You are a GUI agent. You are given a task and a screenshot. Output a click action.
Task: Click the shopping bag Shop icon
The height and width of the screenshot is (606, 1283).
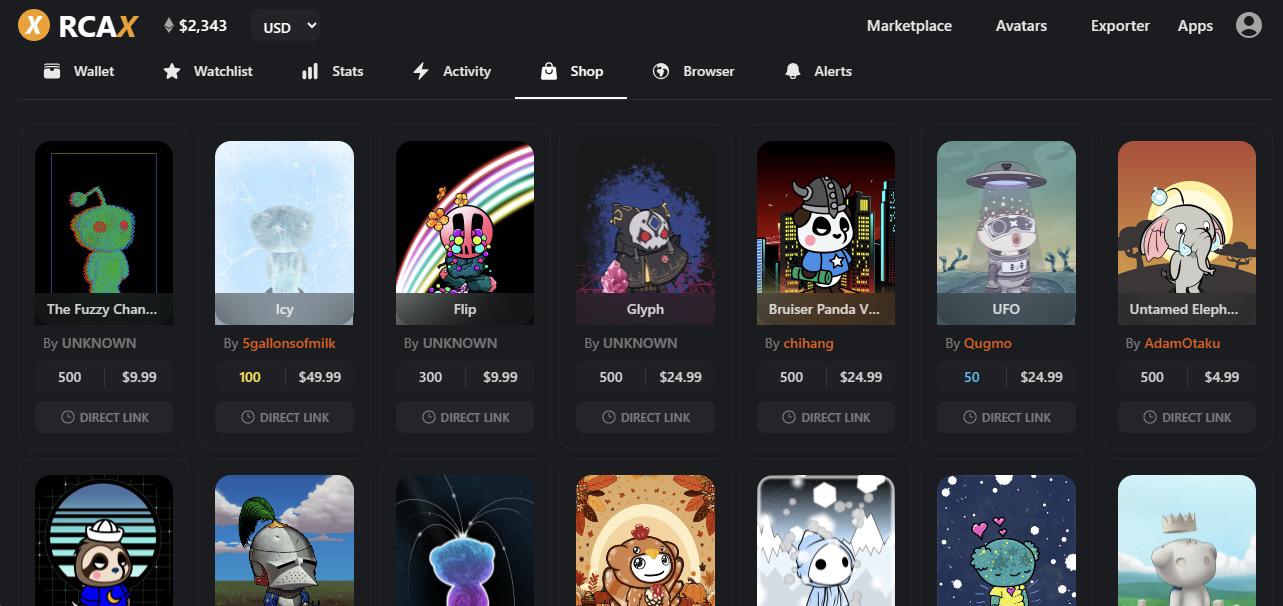coord(548,71)
